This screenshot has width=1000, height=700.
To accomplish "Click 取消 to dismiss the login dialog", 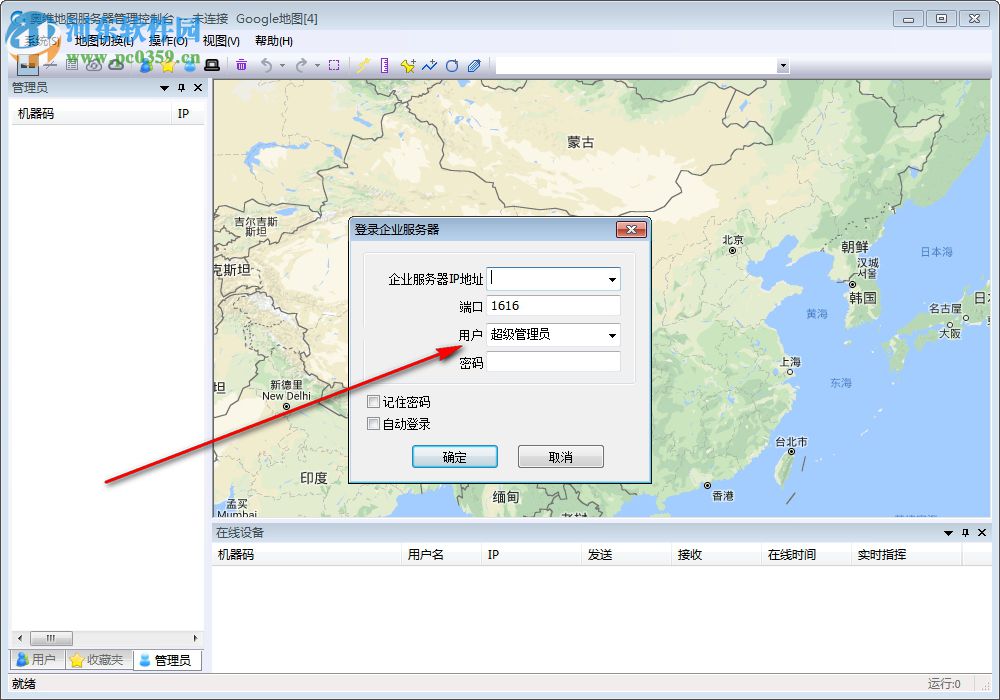I will (560, 456).
